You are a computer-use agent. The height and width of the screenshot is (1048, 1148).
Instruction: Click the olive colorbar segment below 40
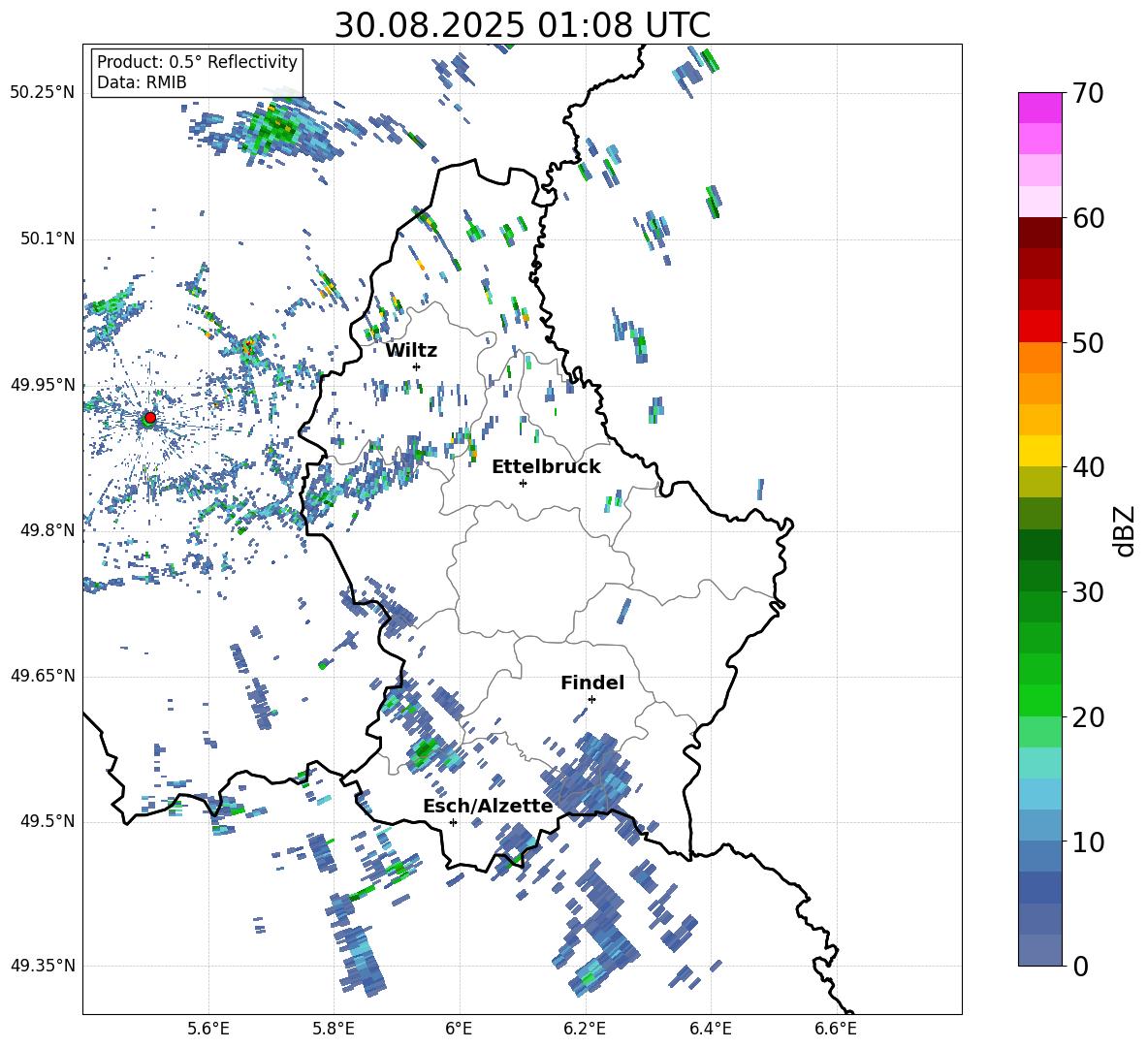click(1040, 482)
